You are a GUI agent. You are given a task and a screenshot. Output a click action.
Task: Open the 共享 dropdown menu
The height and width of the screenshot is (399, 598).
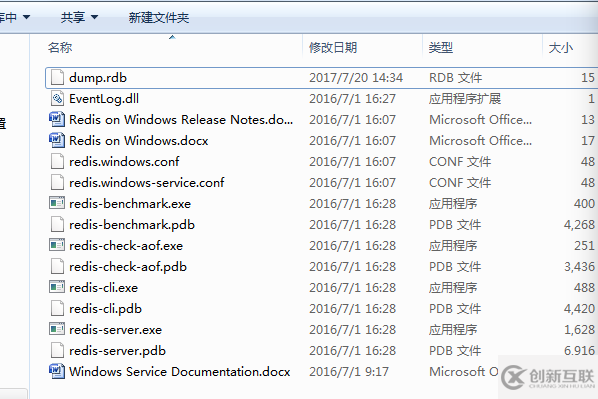[x=79, y=17]
